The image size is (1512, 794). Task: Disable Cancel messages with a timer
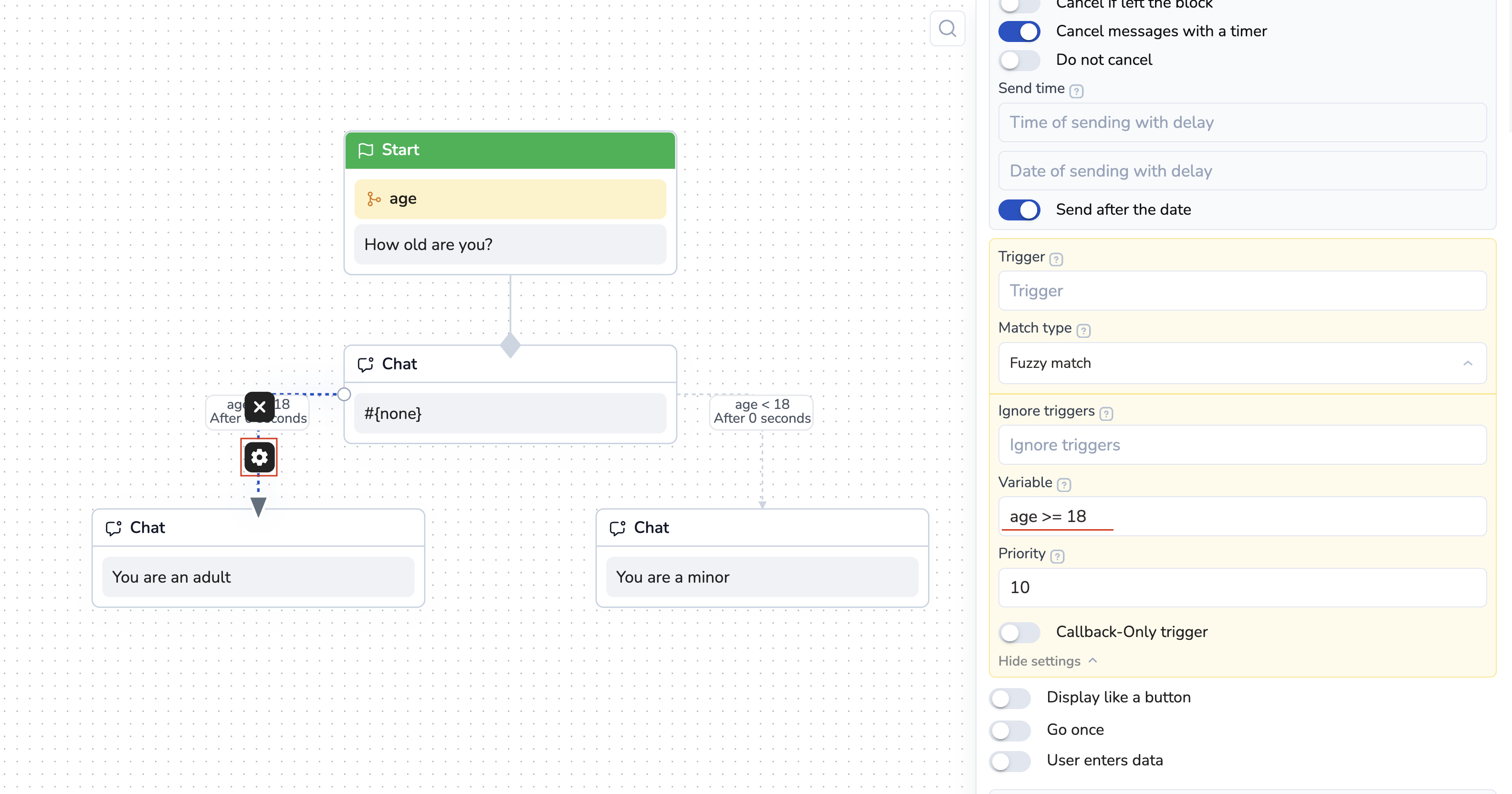click(x=1019, y=31)
